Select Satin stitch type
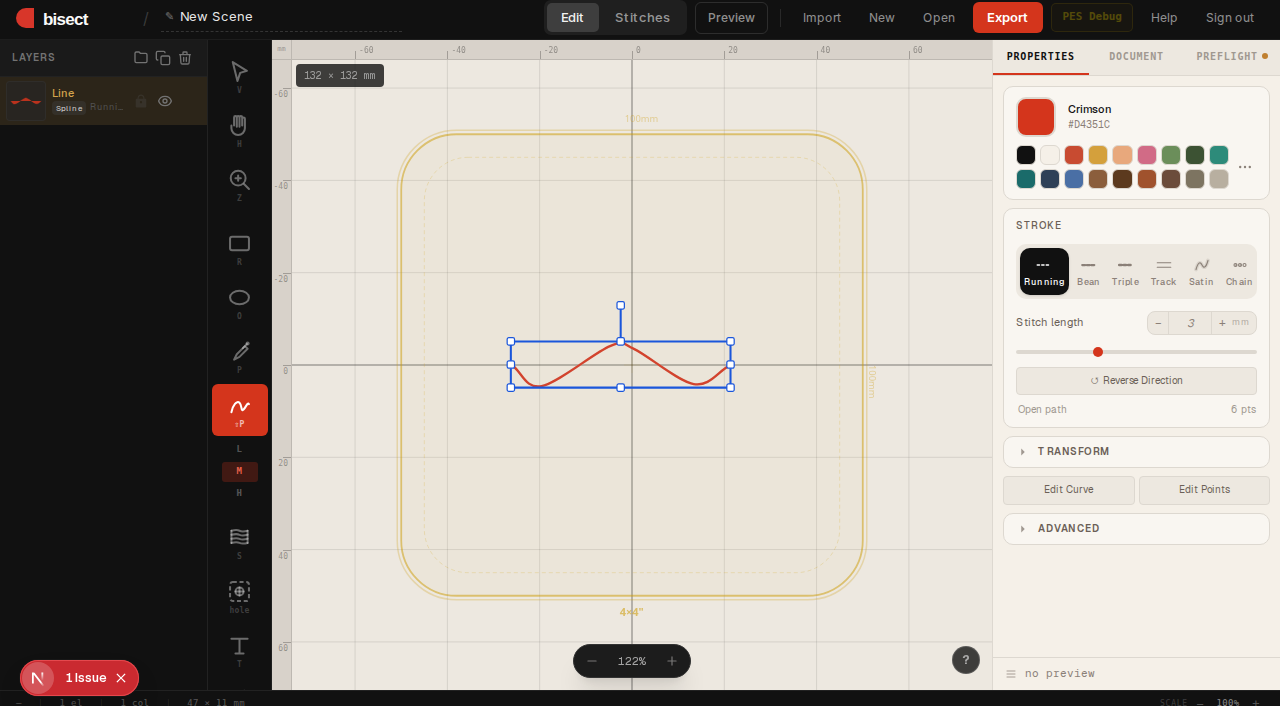This screenshot has width=1280, height=706. (x=1201, y=272)
